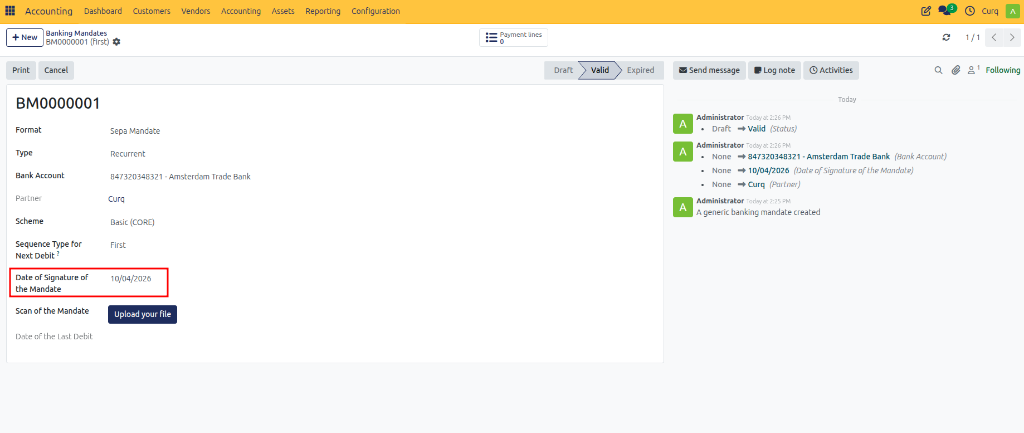The height and width of the screenshot is (433, 1024).
Task: Go to previous record arrow
Action: [x=993, y=38]
